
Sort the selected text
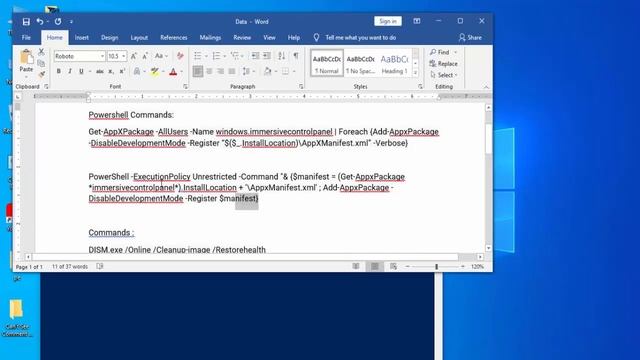(x=282, y=56)
